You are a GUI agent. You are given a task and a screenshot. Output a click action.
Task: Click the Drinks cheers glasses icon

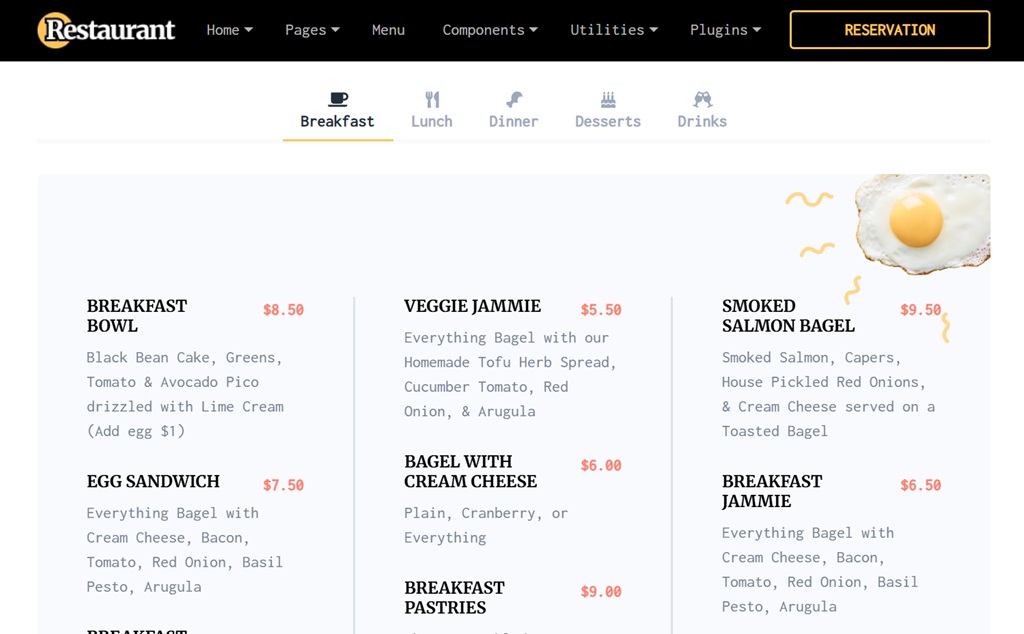pyautogui.click(x=702, y=99)
